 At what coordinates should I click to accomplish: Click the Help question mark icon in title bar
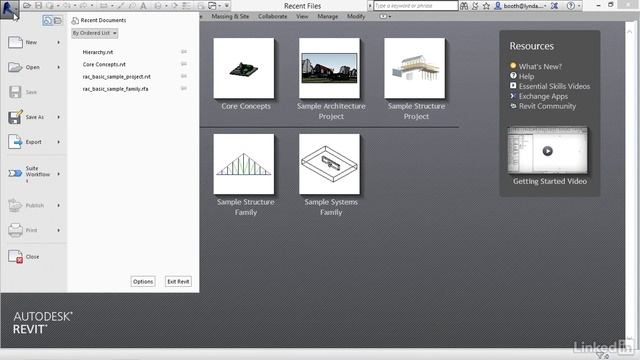click(571, 6)
